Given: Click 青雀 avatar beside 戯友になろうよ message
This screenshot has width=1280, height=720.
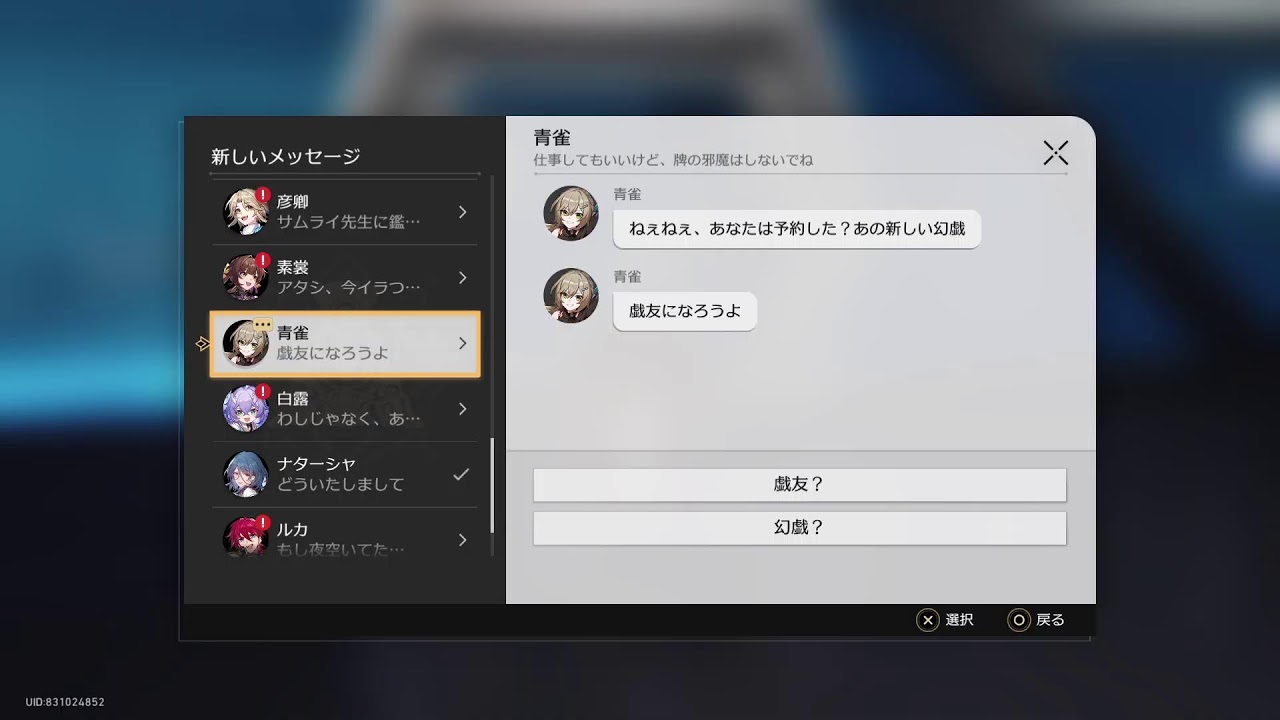Looking at the screenshot, I should [x=571, y=295].
